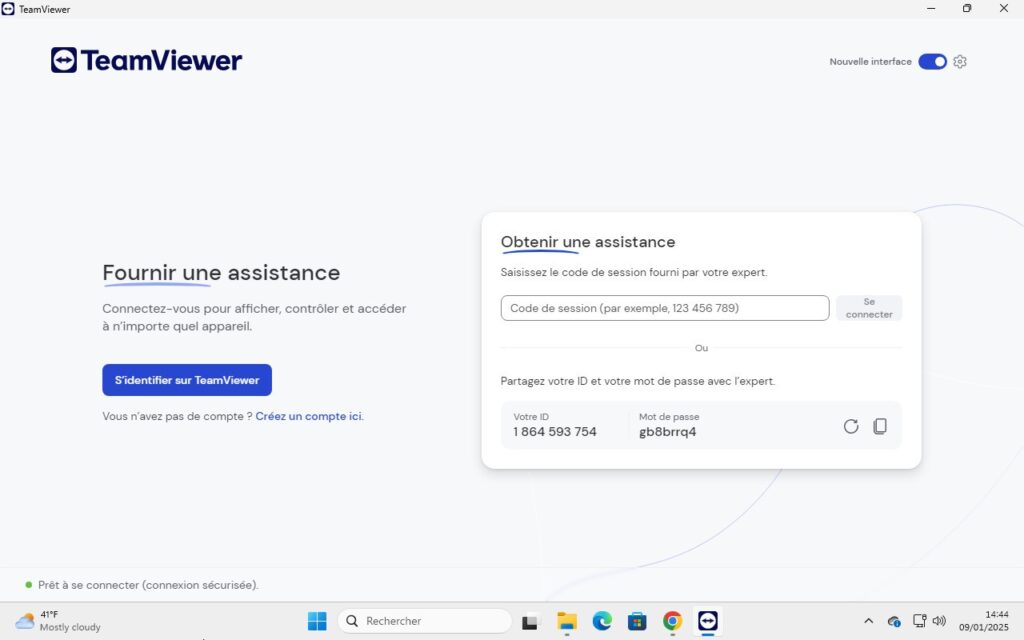
Task: Copy ID and password with the clipboard icon
Action: pyautogui.click(x=880, y=426)
